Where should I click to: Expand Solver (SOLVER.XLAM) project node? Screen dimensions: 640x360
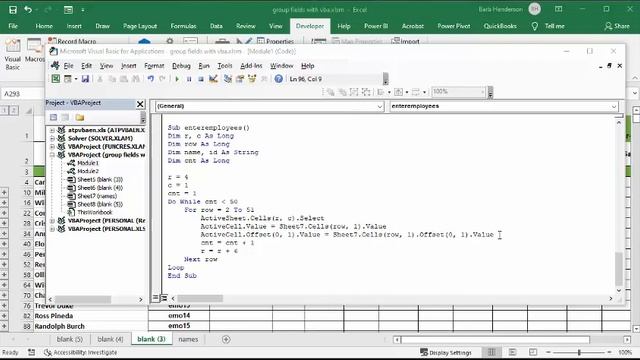tap(52, 138)
